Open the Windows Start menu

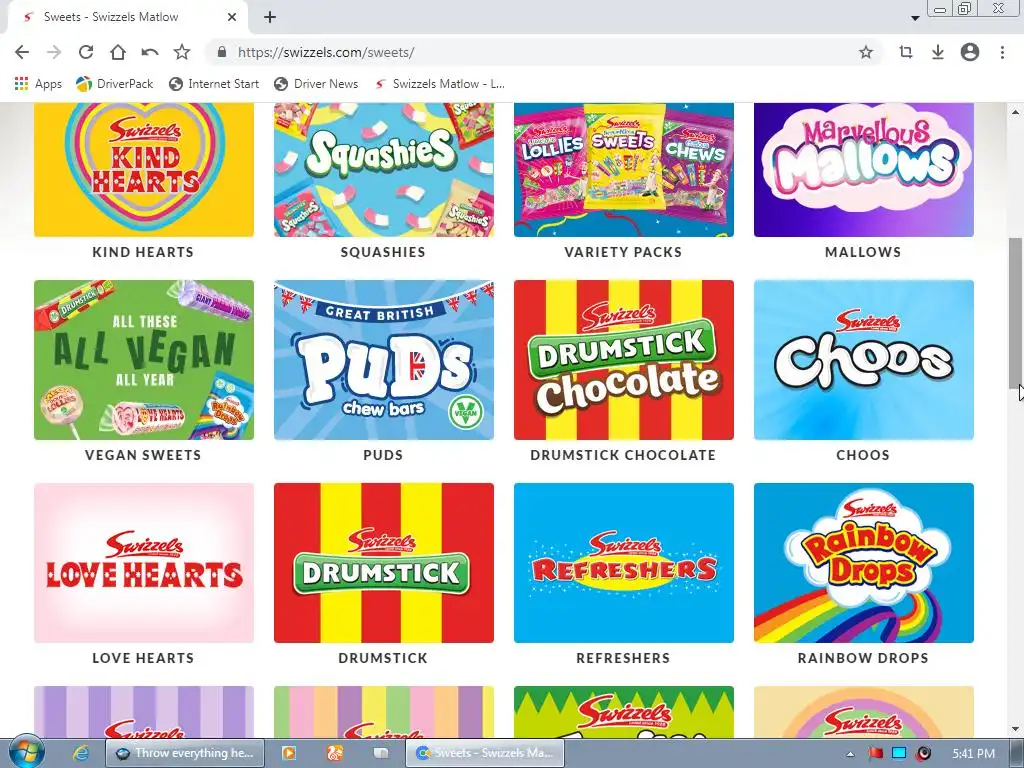pyautogui.click(x=25, y=752)
